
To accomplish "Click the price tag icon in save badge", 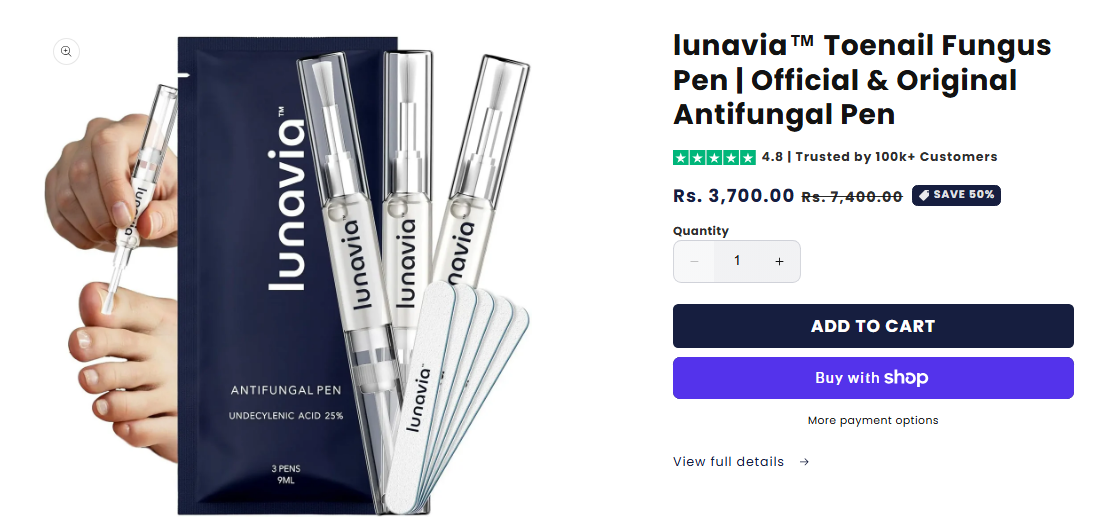I will 924,195.
